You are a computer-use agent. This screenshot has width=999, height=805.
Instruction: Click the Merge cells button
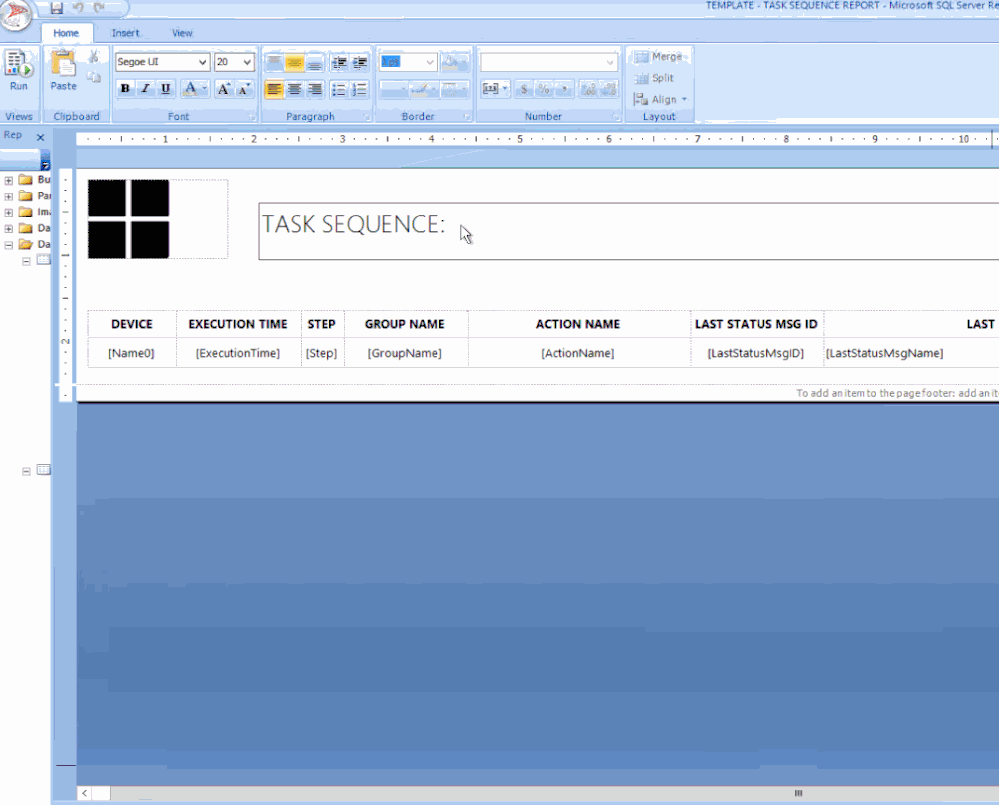coord(659,57)
